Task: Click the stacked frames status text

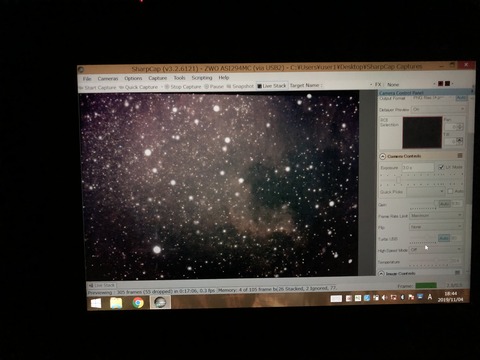Action: [307, 288]
